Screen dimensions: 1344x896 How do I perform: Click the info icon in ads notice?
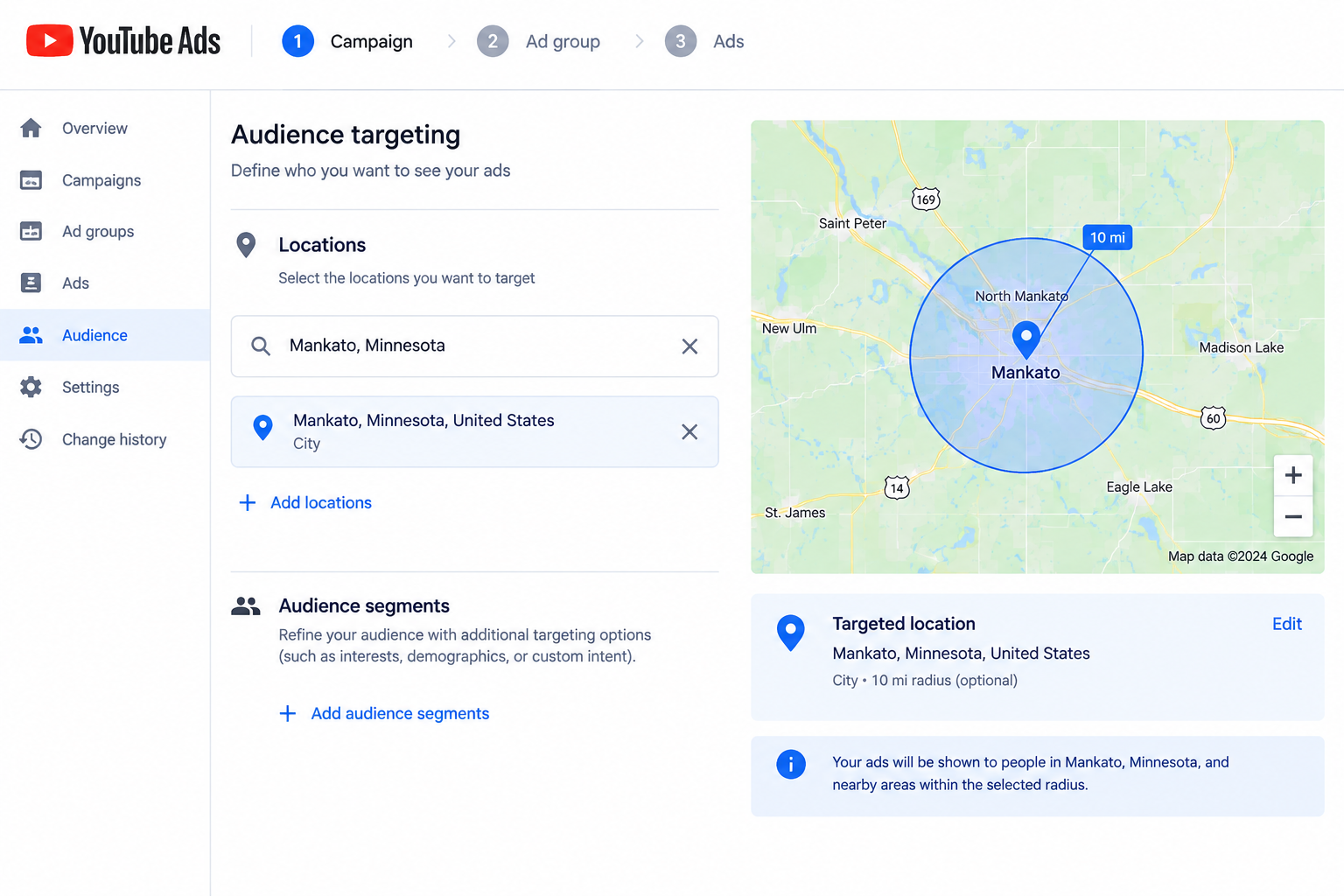point(791,765)
